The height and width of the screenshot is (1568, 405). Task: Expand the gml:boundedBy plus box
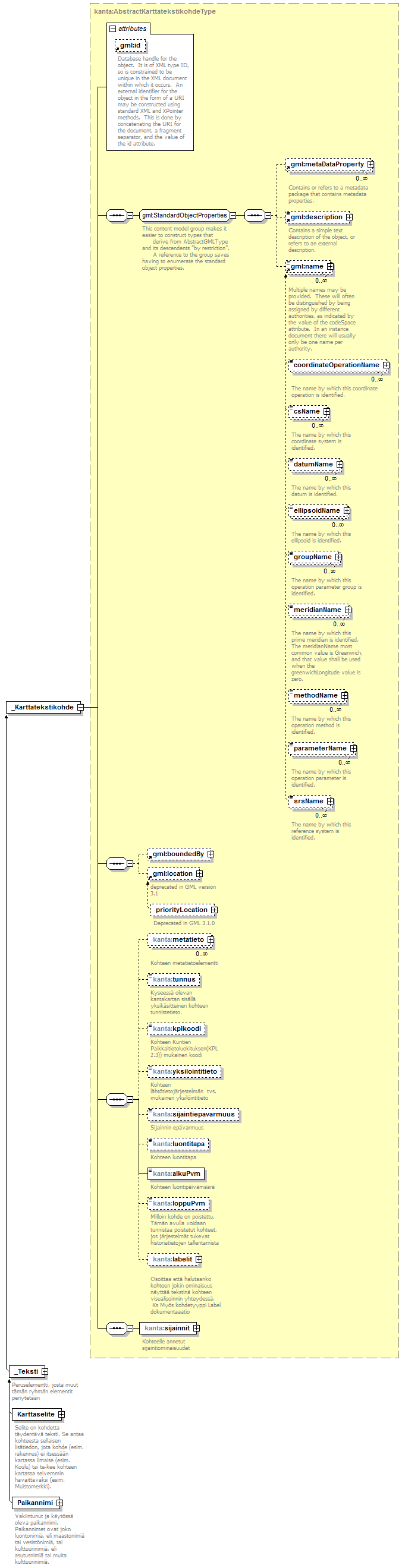pyautogui.click(x=211, y=854)
